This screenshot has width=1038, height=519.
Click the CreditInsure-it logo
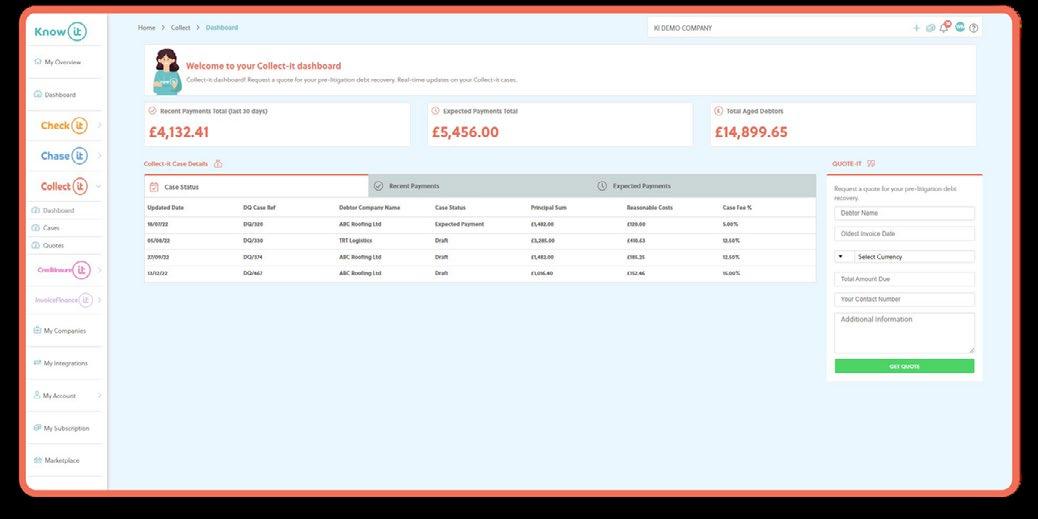64,270
